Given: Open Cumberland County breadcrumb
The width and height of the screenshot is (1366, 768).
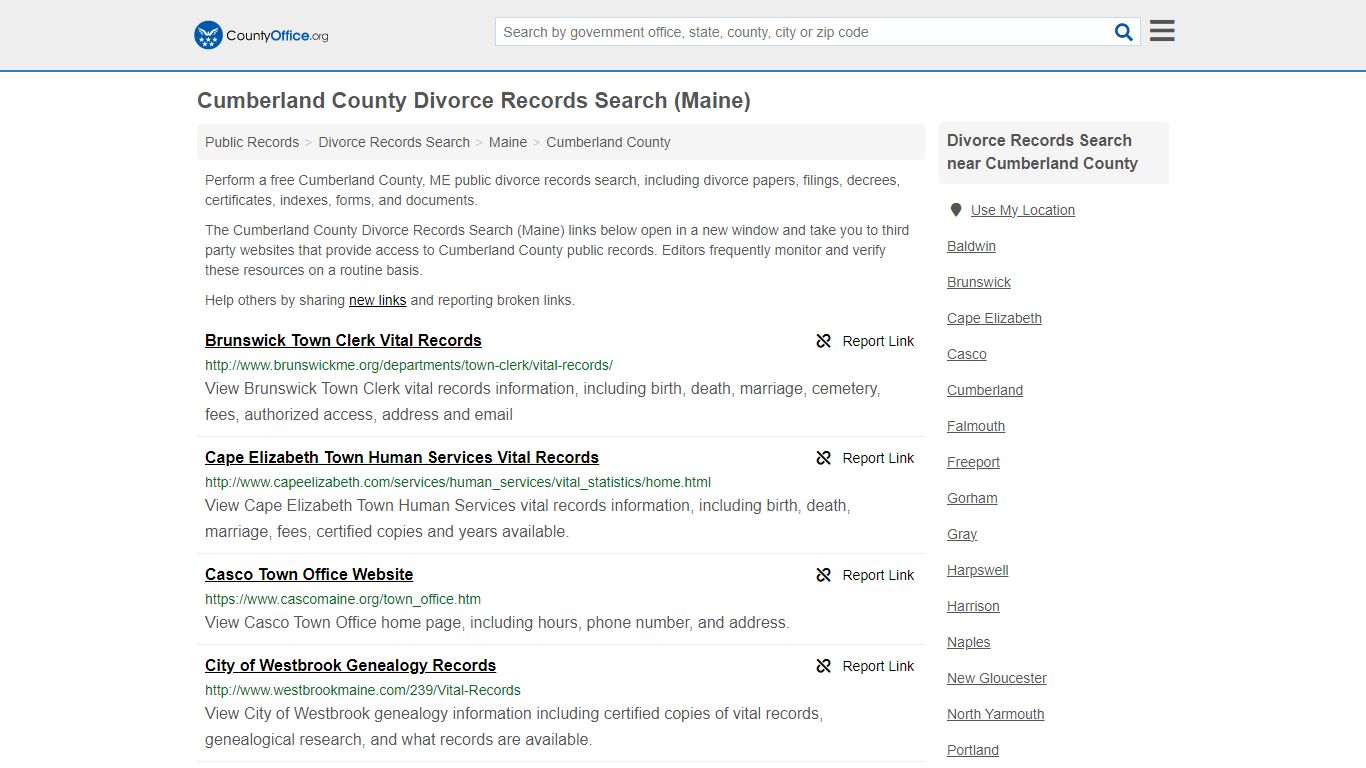Looking at the screenshot, I should click(608, 142).
